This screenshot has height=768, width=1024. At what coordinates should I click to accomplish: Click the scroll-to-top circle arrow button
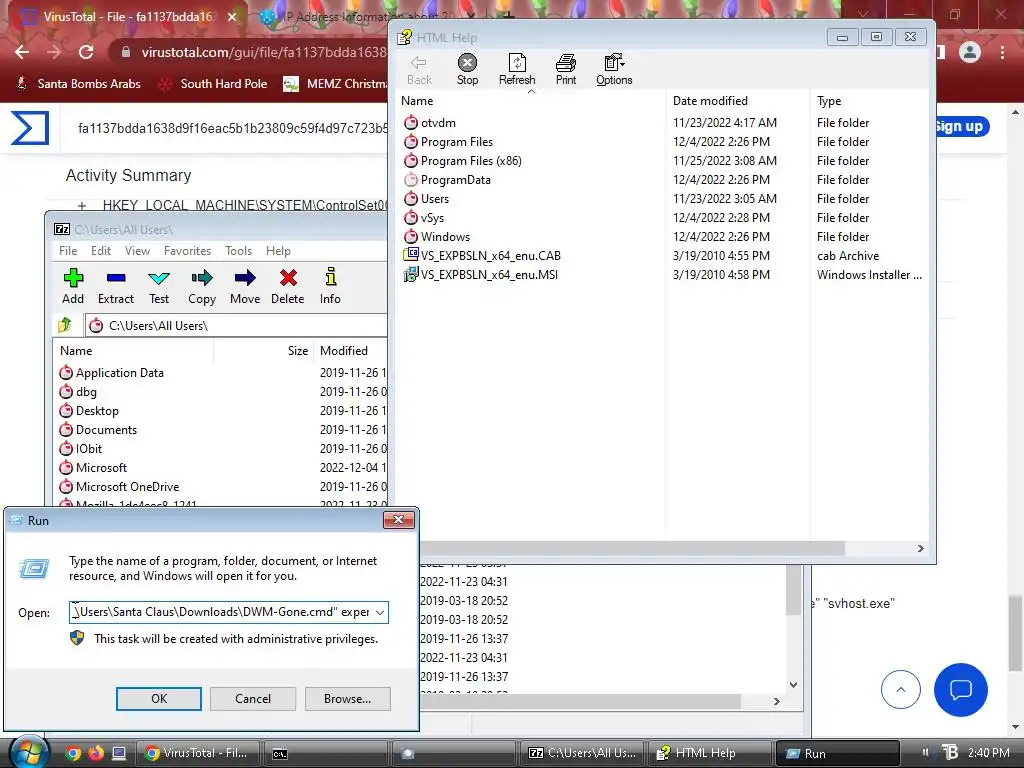pos(901,690)
